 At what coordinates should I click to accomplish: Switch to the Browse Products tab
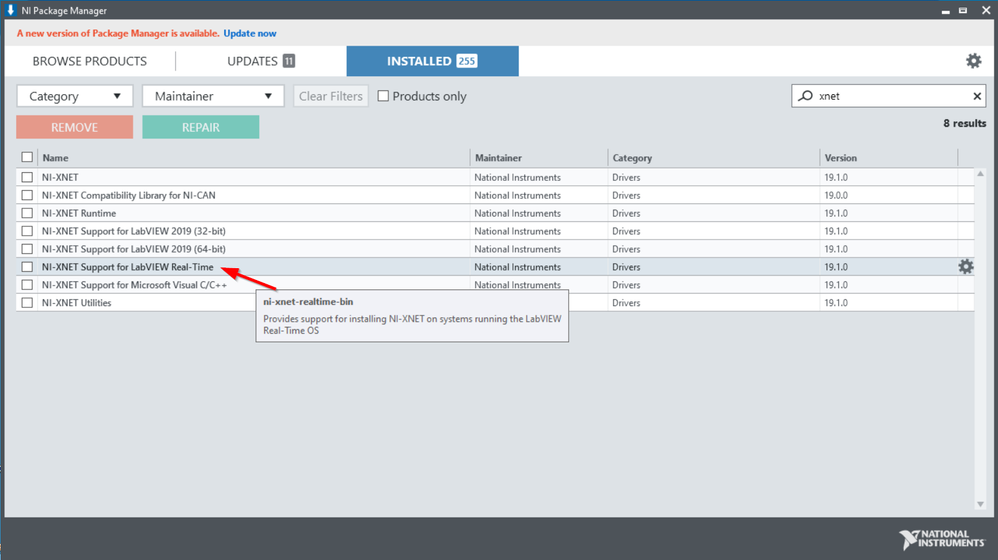(x=90, y=61)
